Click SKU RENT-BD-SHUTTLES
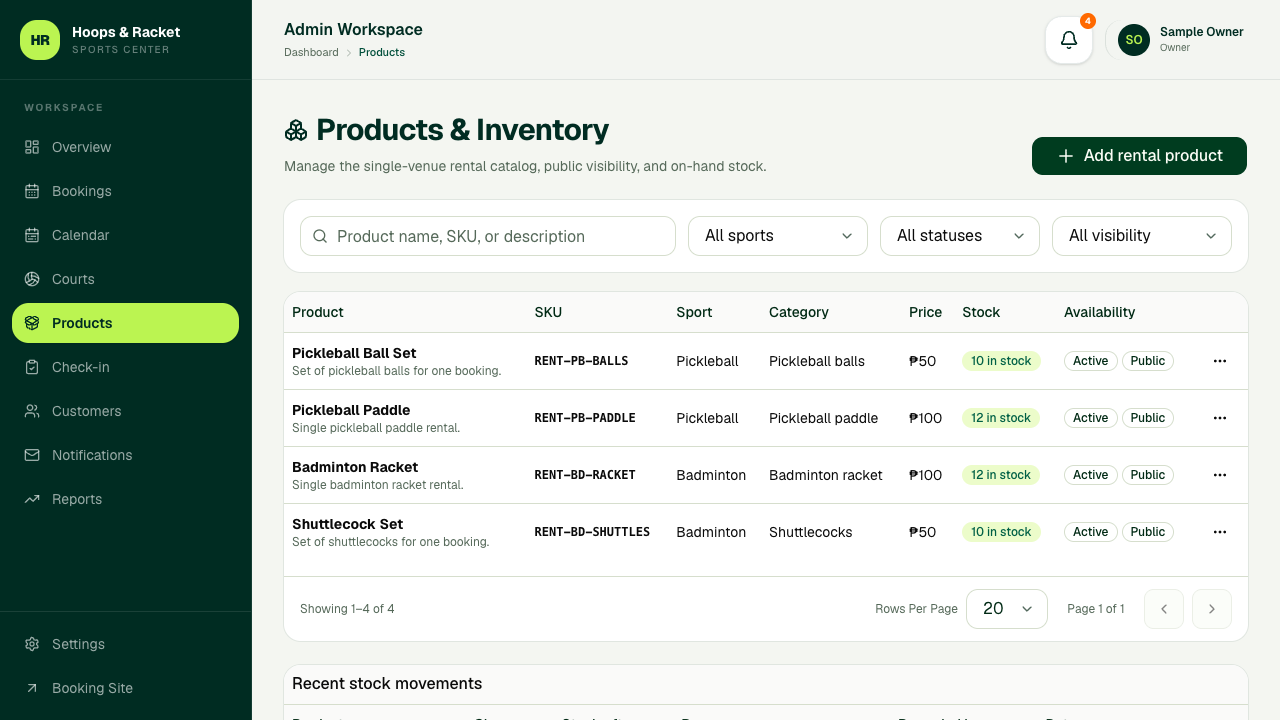The image size is (1280, 720). coord(592,532)
